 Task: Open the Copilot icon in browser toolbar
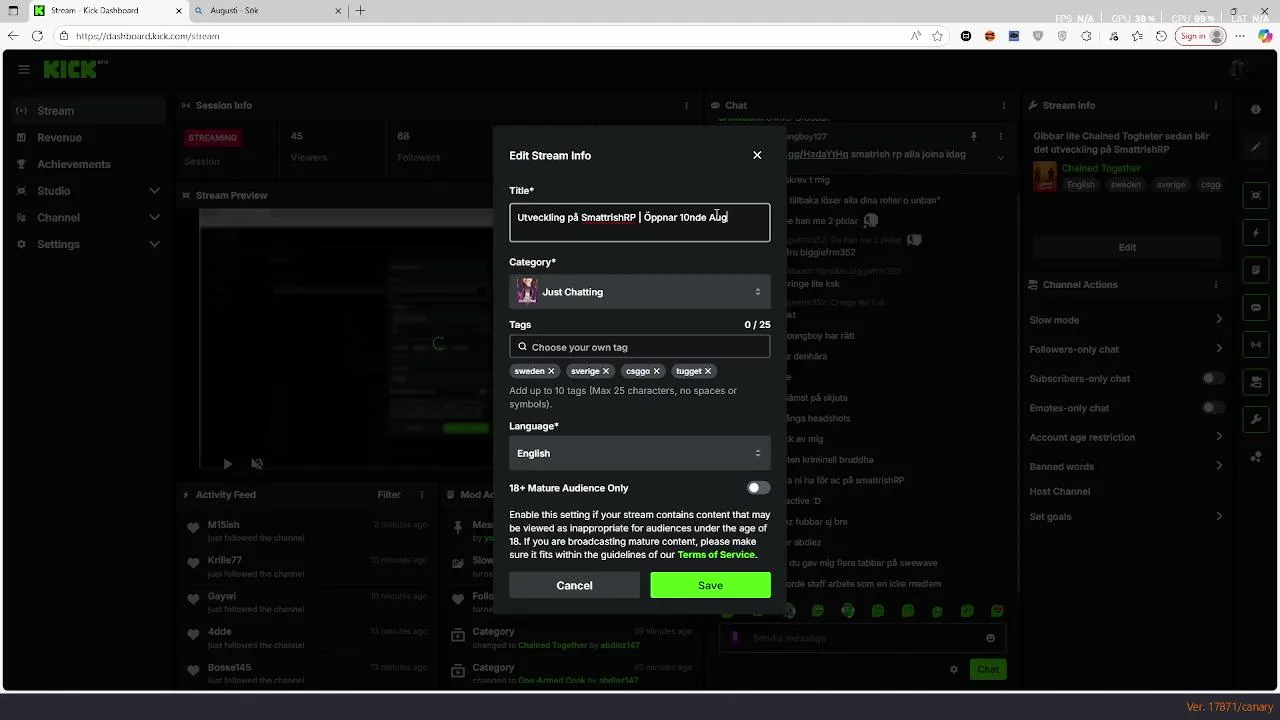[x=1266, y=36]
